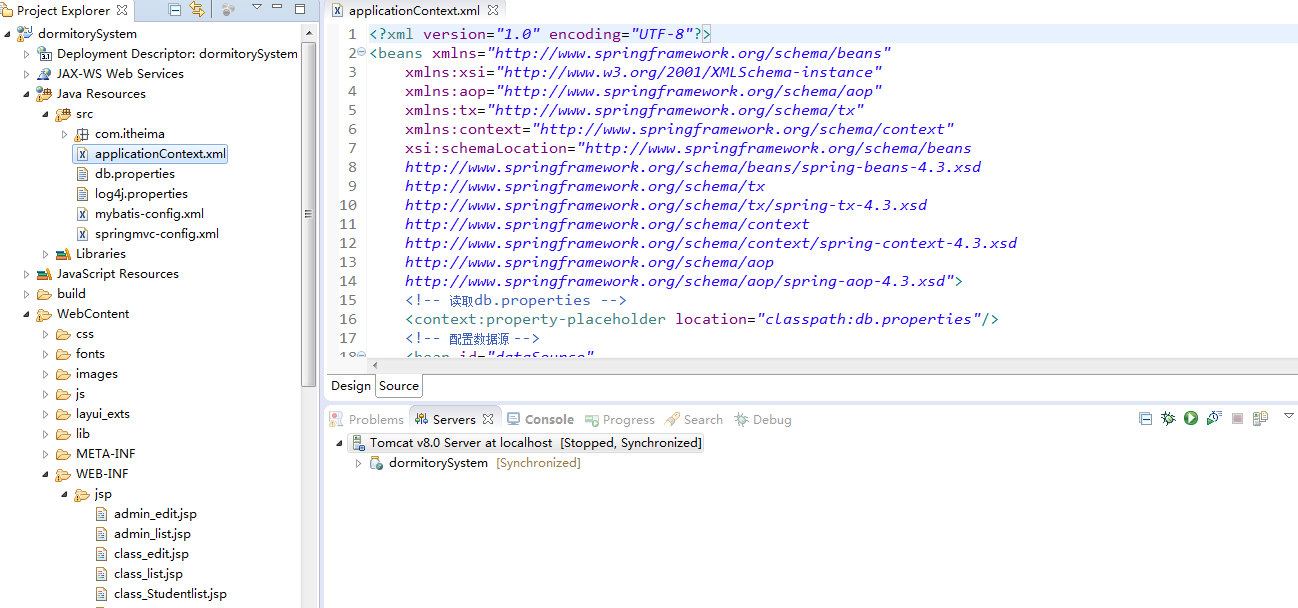Switch to the Source tab of applicationContext.xml
Screen dimensions: 1298x608
click(398, 385)
